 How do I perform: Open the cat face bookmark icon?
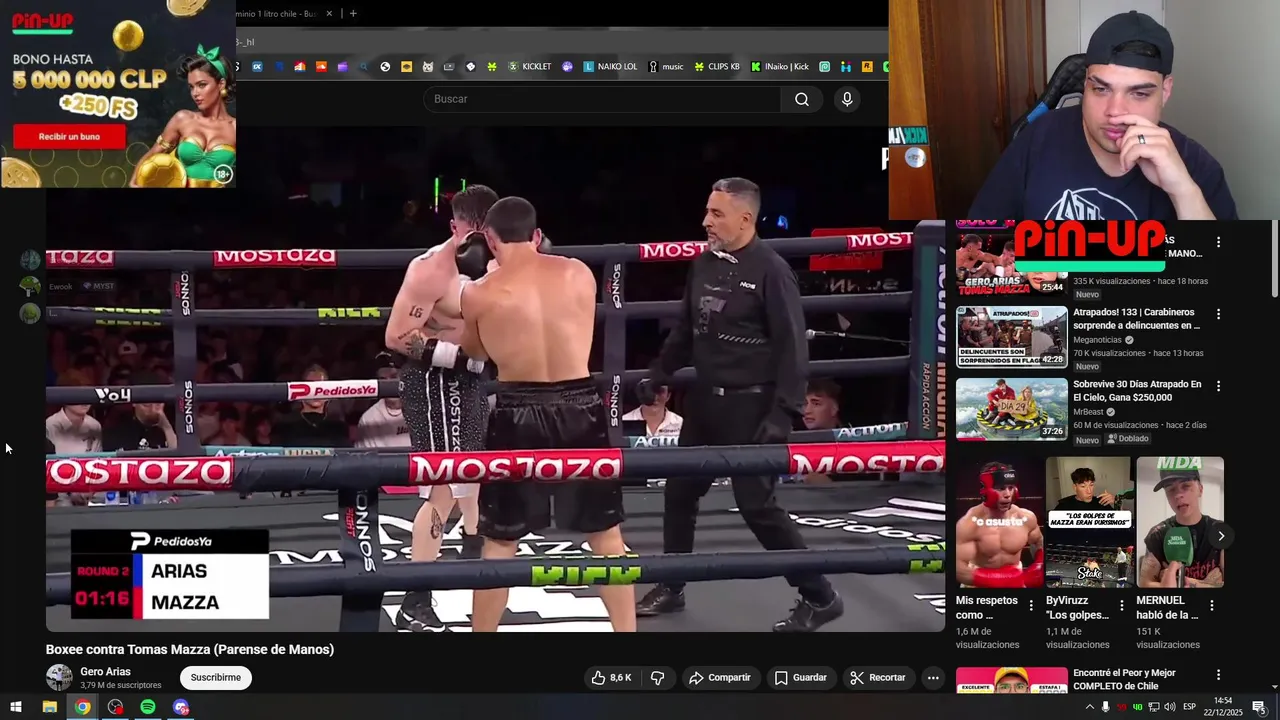click(428, 67)
